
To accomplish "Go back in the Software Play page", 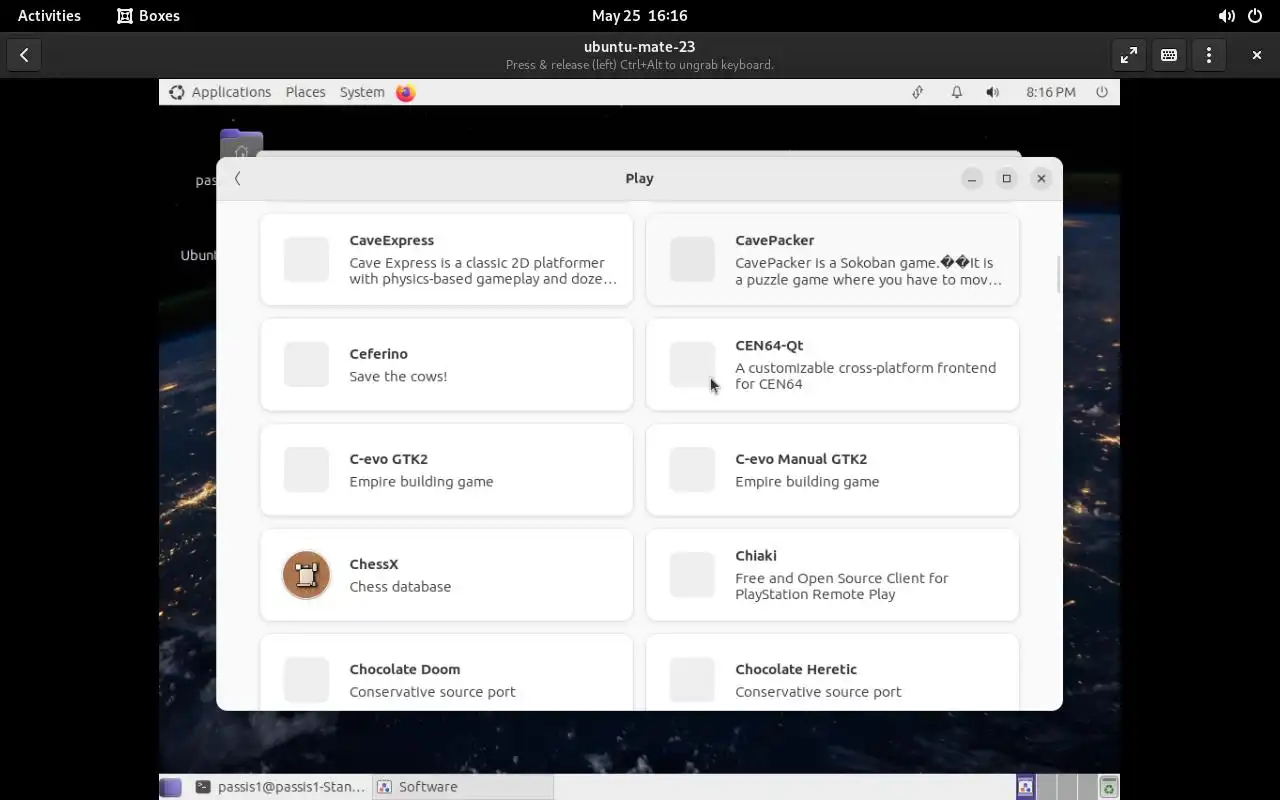I will [x=237, y=178].
